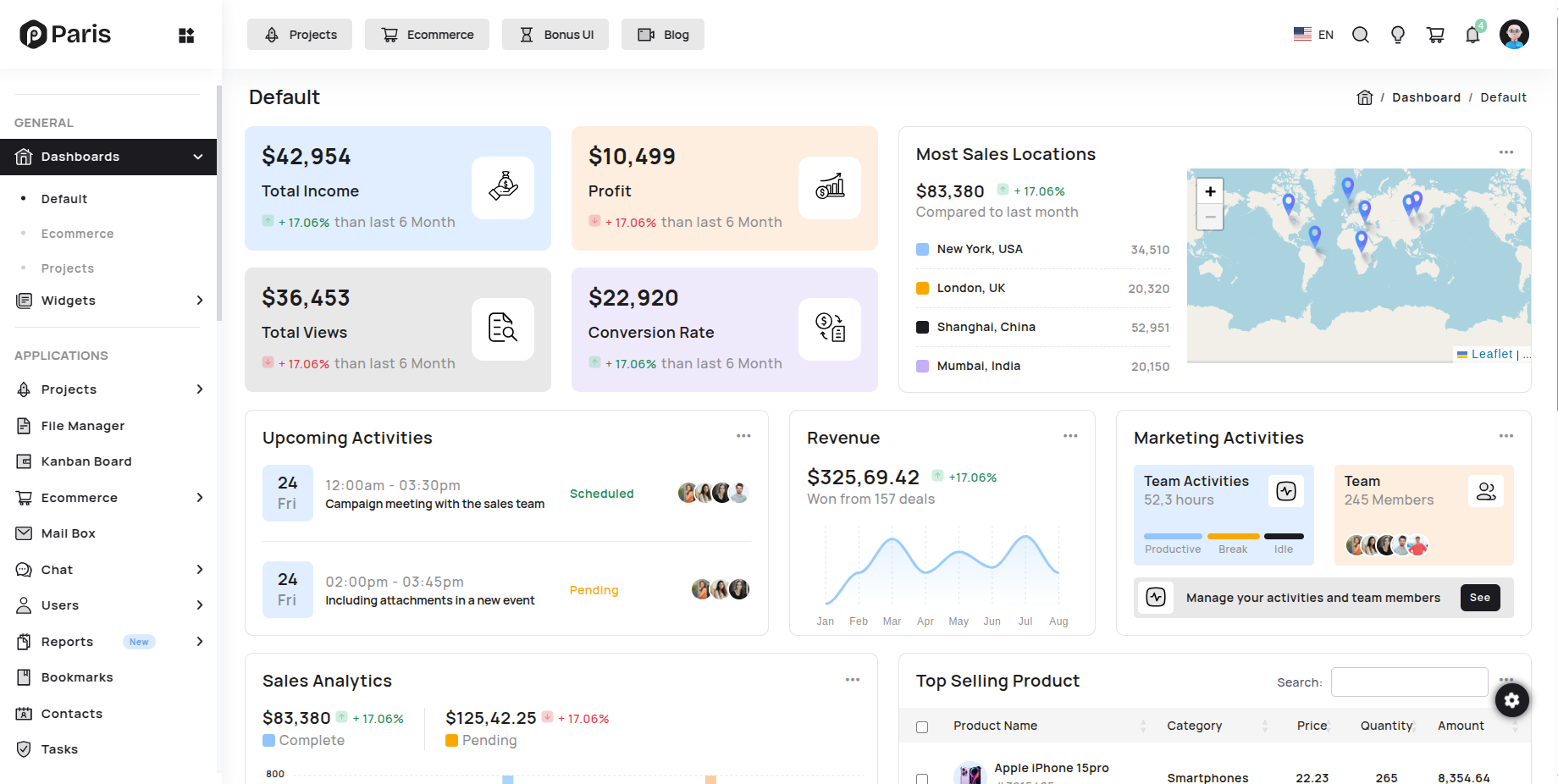
Task: Select all products via header checkbox
Action: tap(921, 726)
